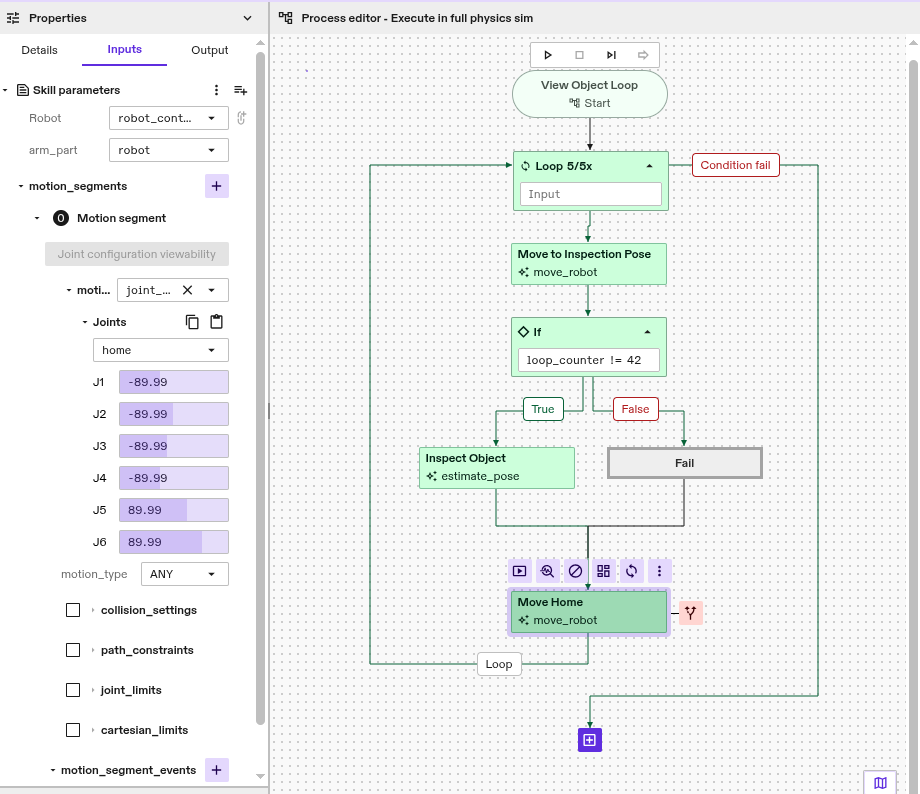Screen dimensions: 920x794
Task: Open the home joints preset dropdown
Action: tap(160, 350)
